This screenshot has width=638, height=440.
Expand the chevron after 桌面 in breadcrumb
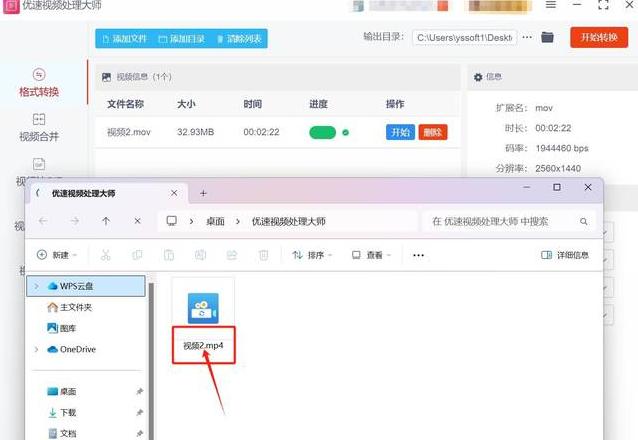click(238, 221)
